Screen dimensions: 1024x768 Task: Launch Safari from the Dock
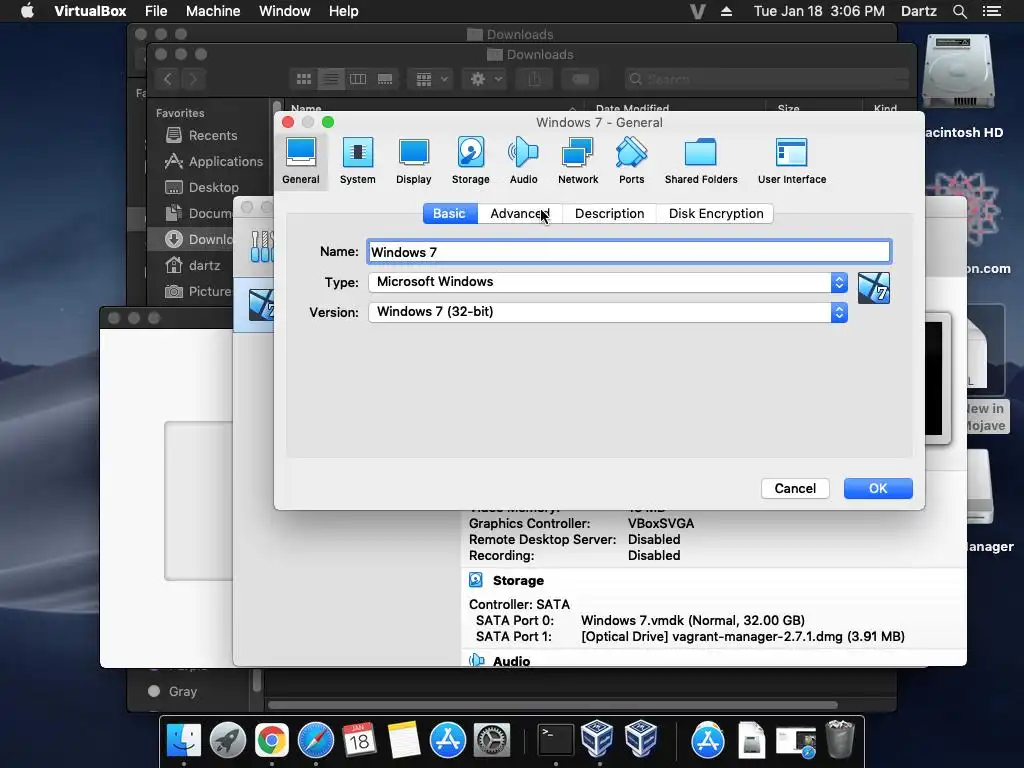click(315, 741)
